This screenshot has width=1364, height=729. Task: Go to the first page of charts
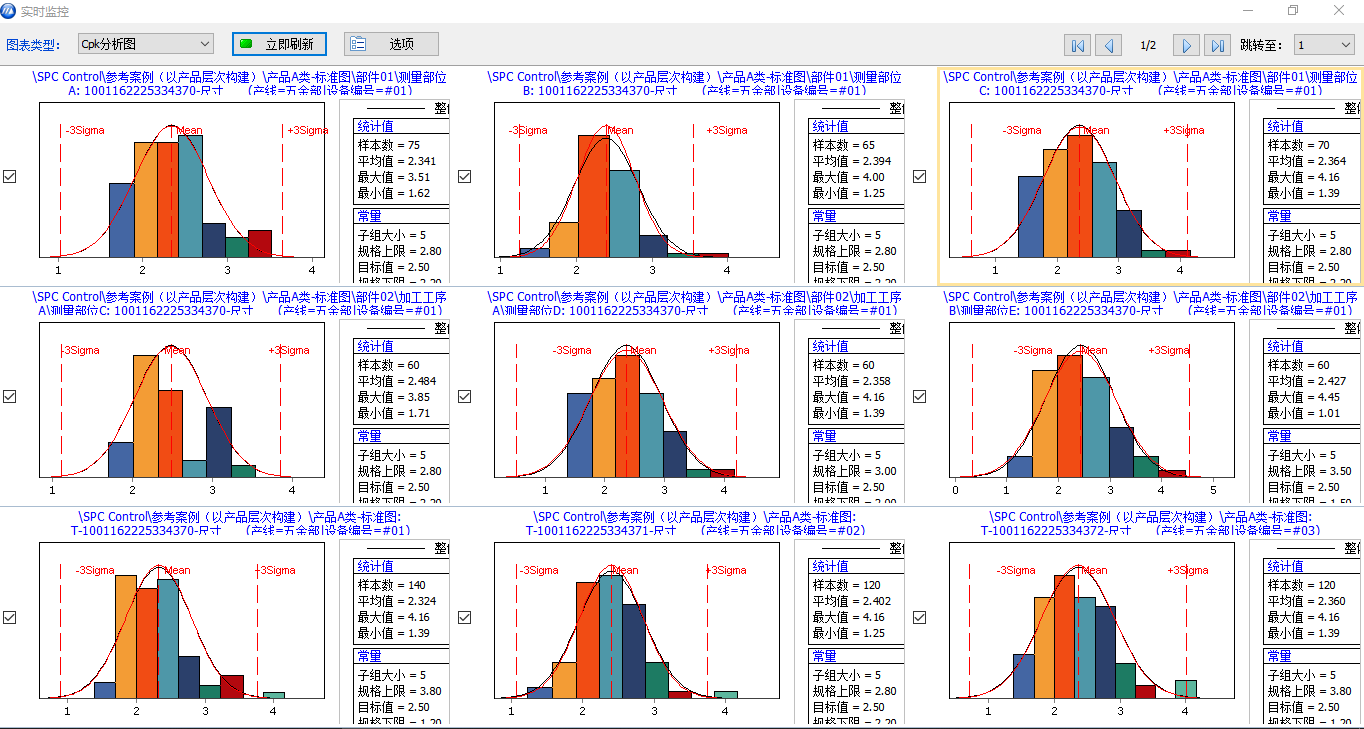click(x=1078, y=45)
